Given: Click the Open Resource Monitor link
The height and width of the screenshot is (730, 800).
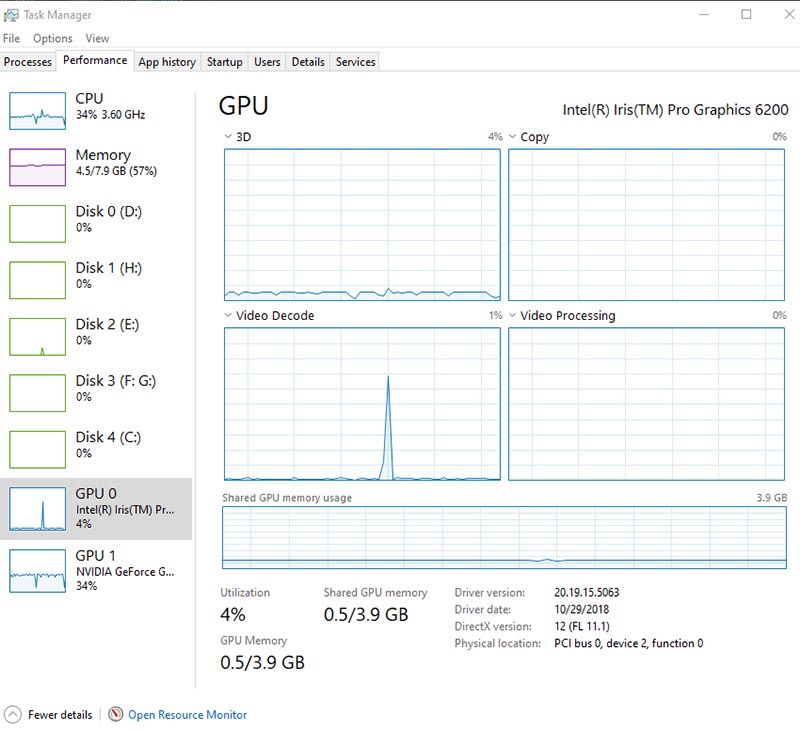Looking at the screenshot, I should [x=187, y=715].
